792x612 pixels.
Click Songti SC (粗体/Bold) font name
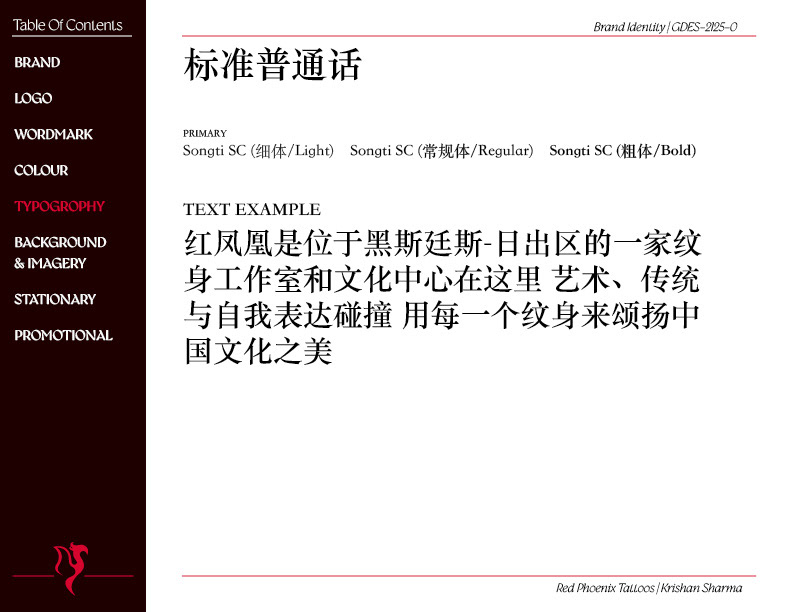[x=623, y=150]
